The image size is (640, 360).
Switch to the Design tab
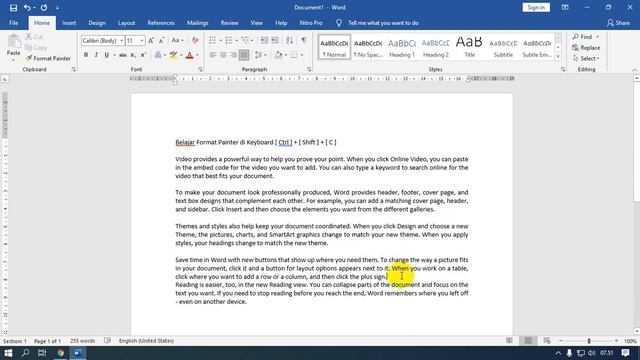(x=97, y=23)
